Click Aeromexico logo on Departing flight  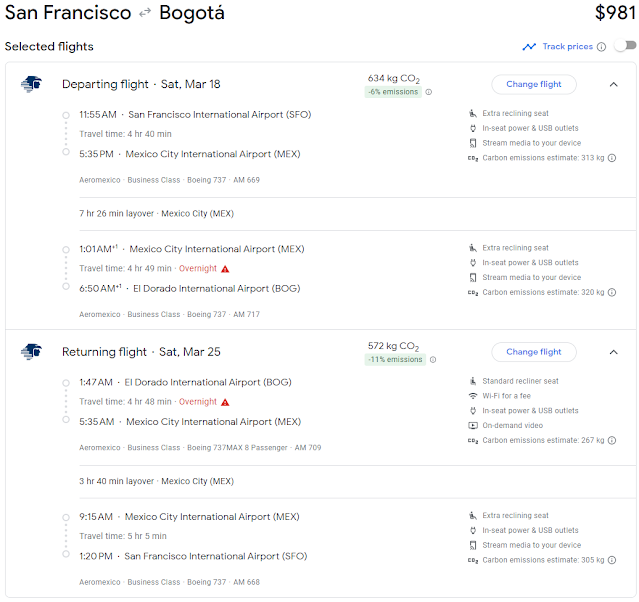31,84
